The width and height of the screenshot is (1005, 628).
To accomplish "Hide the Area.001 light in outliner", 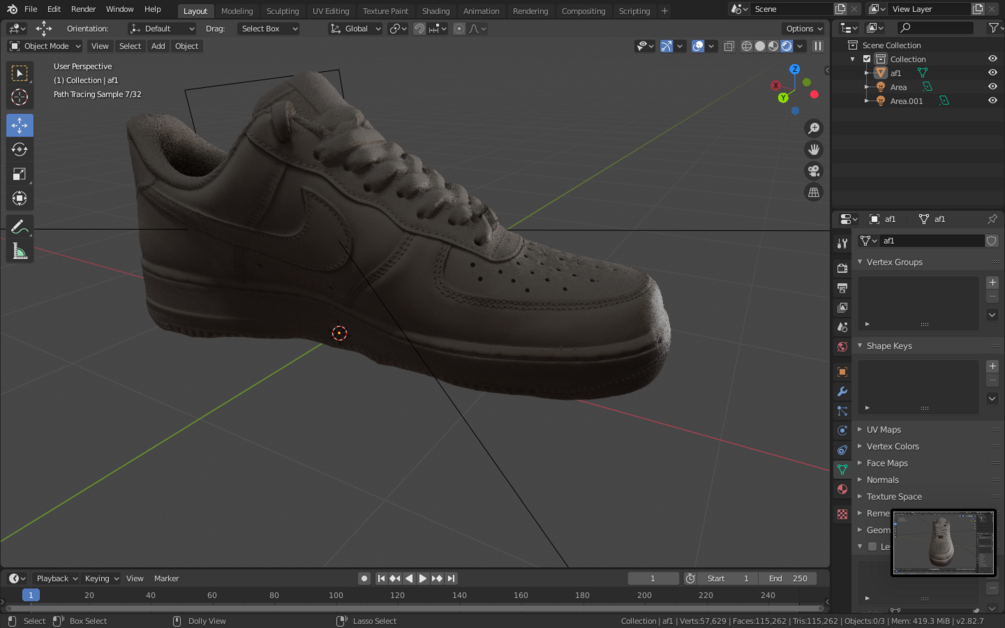I will tap(992, 101).
